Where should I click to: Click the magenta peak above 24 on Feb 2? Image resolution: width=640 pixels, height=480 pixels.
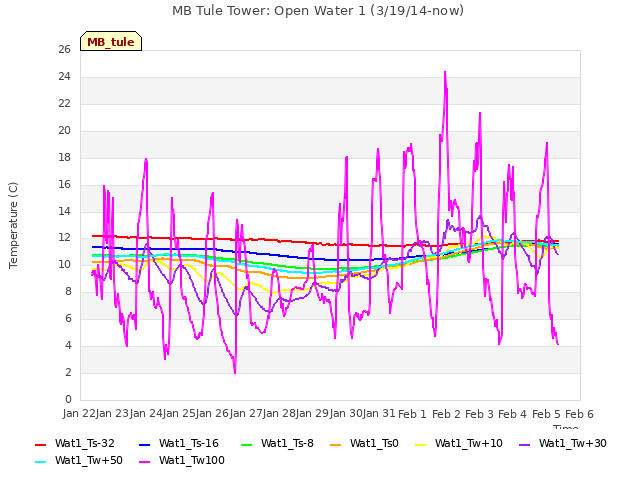[445, 73]
